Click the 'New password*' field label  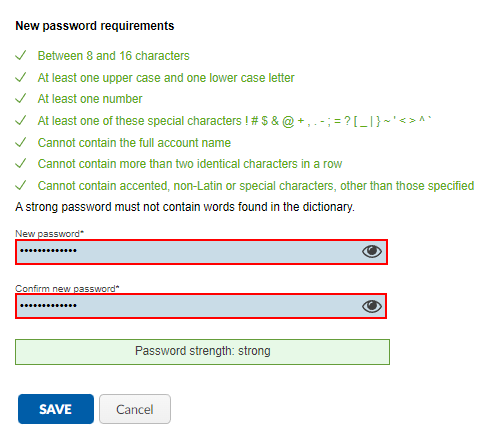click(x=50, y=234)
